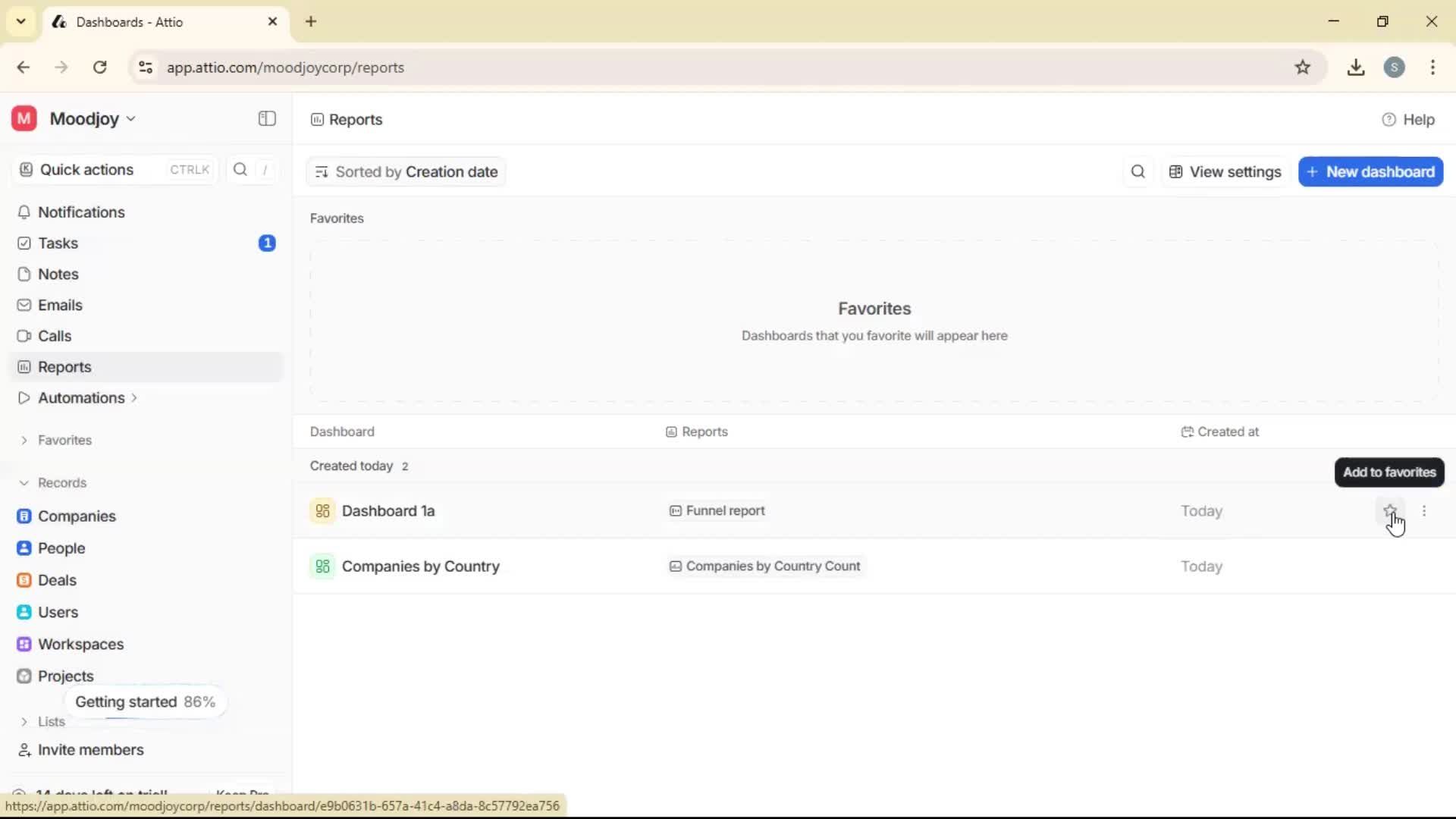Open the sidebar search magnifier
This screenshot has height=819, width=1456.
click(239, 169)
